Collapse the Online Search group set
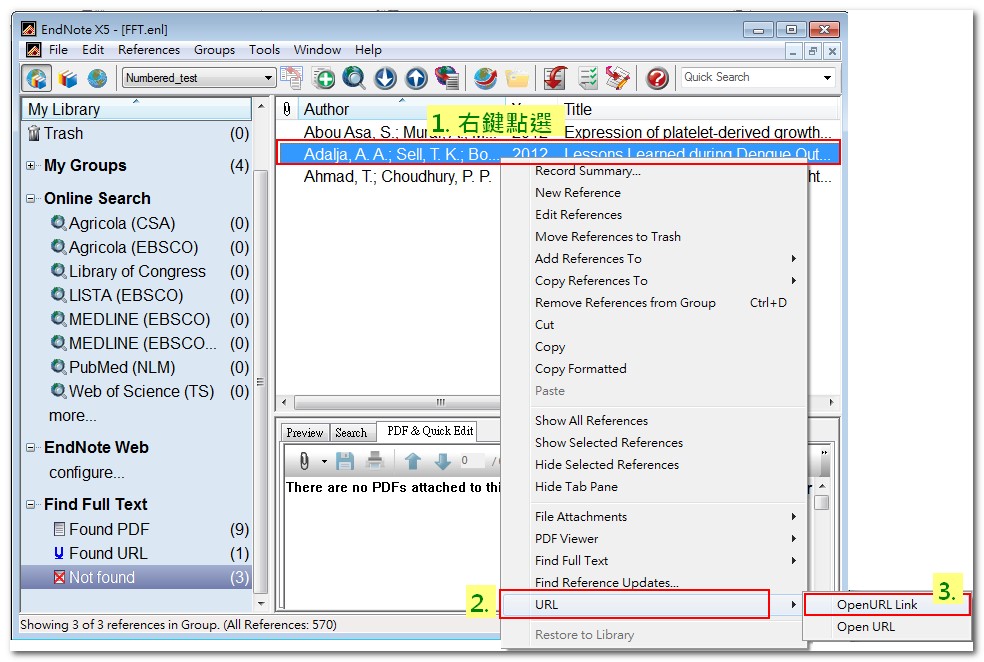Screen dimensions: 984x662 click(x=31, y=198)
